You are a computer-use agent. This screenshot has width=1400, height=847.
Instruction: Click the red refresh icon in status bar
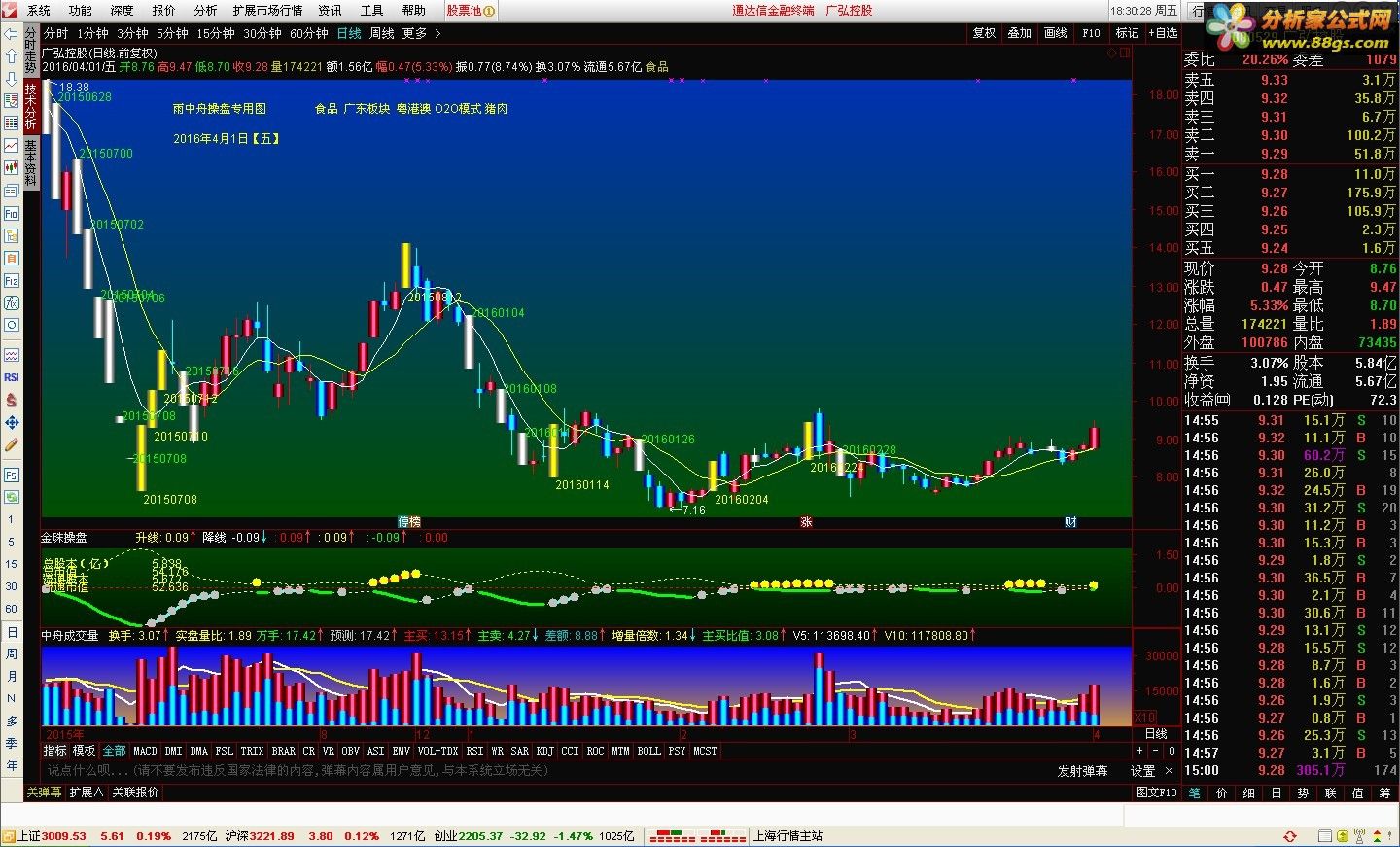[1290, 836]
